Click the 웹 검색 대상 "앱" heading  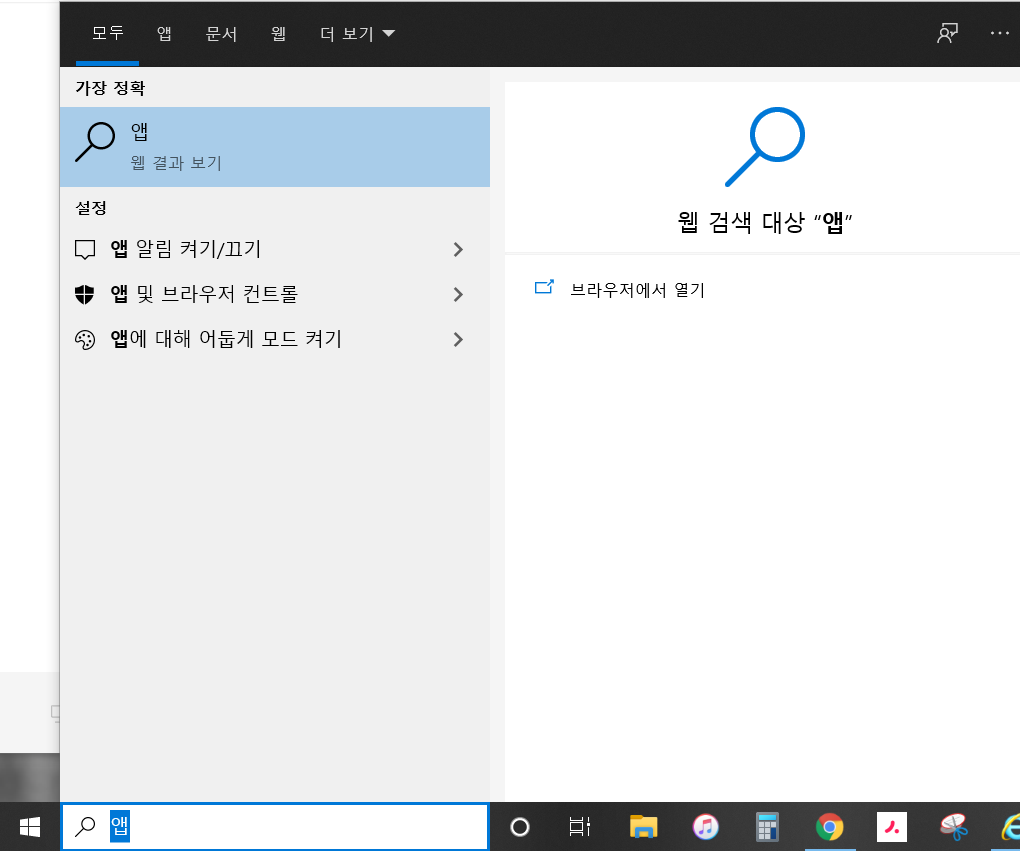tap(764, 223)
